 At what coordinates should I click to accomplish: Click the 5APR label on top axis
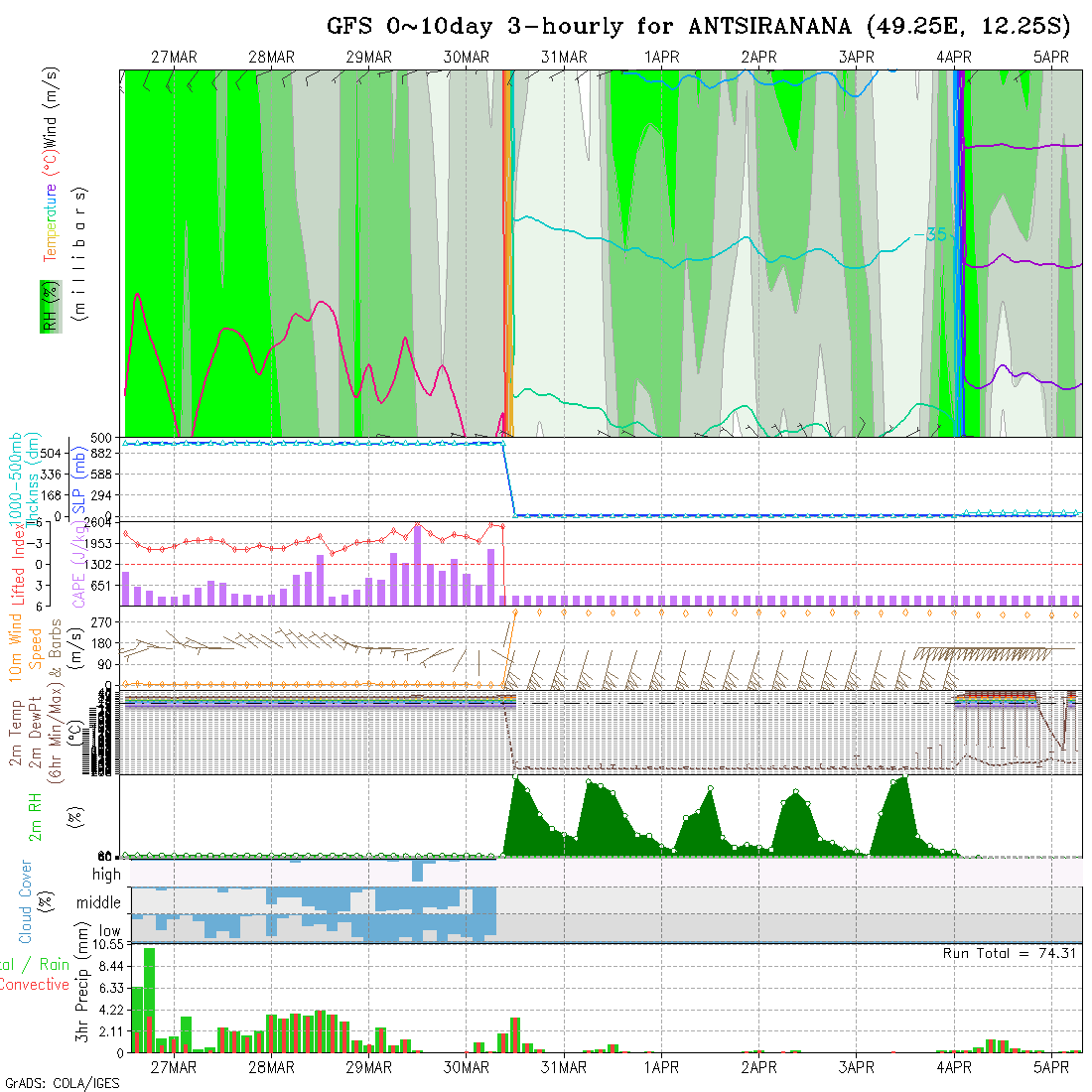pyautogui.click(x=1050, y=58)
